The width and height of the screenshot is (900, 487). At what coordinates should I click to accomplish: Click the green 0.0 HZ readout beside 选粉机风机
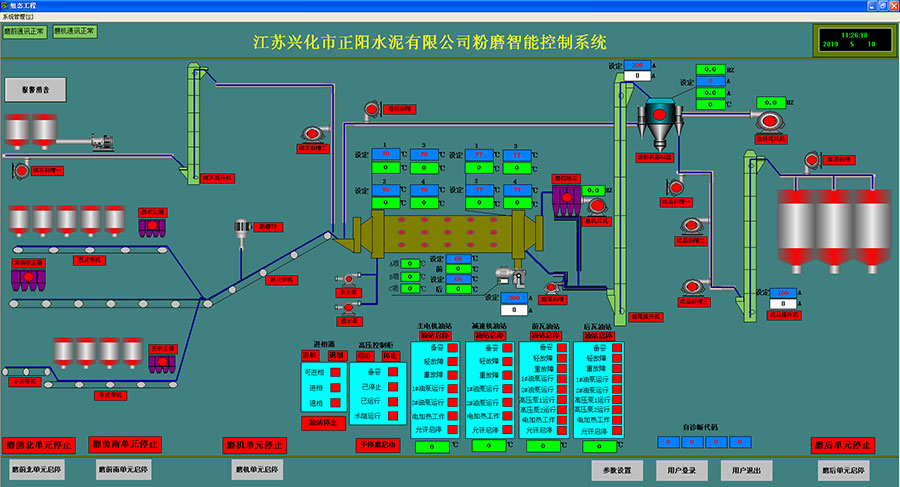(x=771, y=103)
